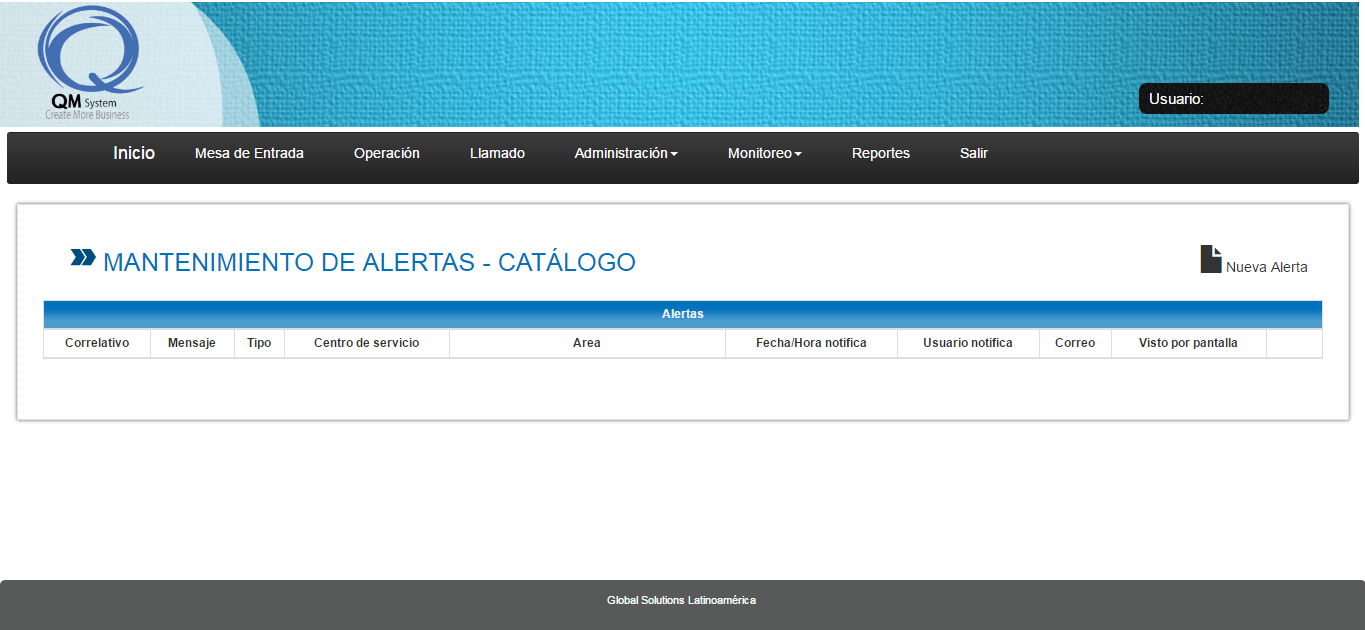Click the QM System logo
The width and height of the screenshot is (1365, 630).
click(89, 62)
